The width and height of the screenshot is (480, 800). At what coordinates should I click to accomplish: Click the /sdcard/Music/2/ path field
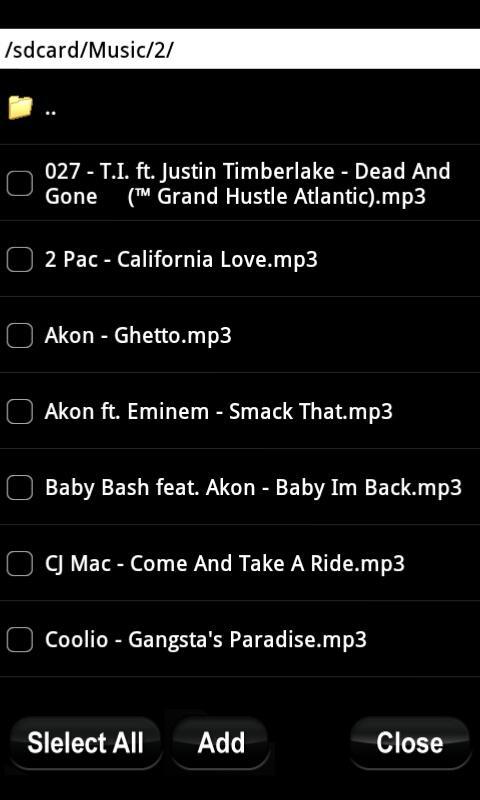[240, 49]
